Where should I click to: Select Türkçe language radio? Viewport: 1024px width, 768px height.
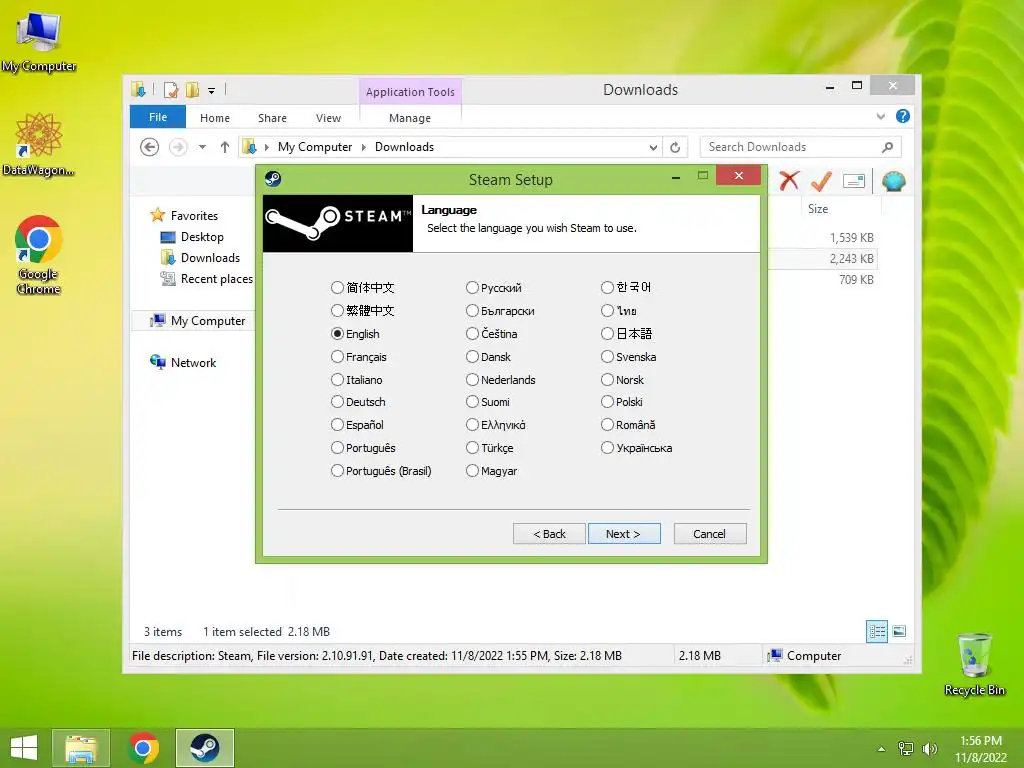pos(472,448)
